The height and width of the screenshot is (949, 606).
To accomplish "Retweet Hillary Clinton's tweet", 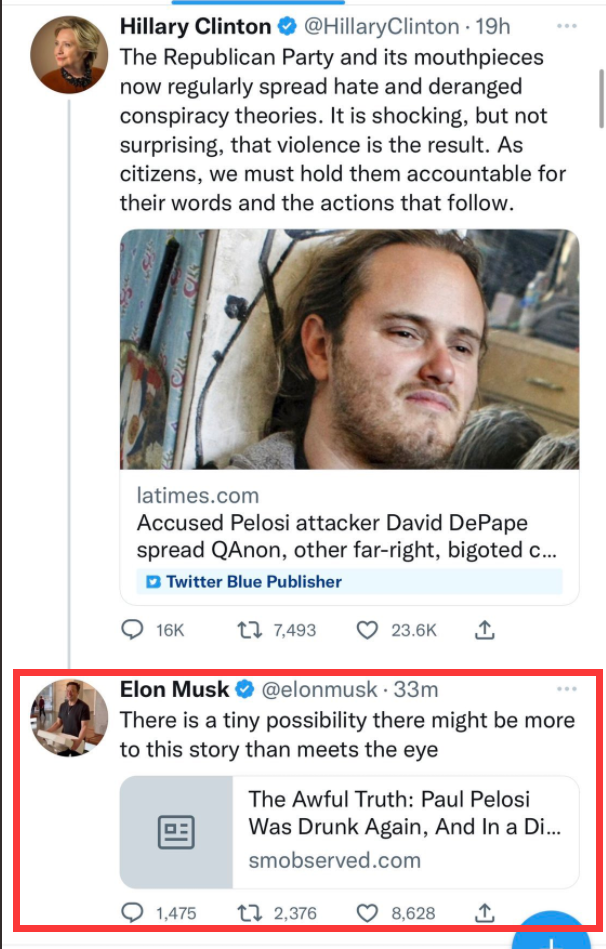I will point(245,630).
